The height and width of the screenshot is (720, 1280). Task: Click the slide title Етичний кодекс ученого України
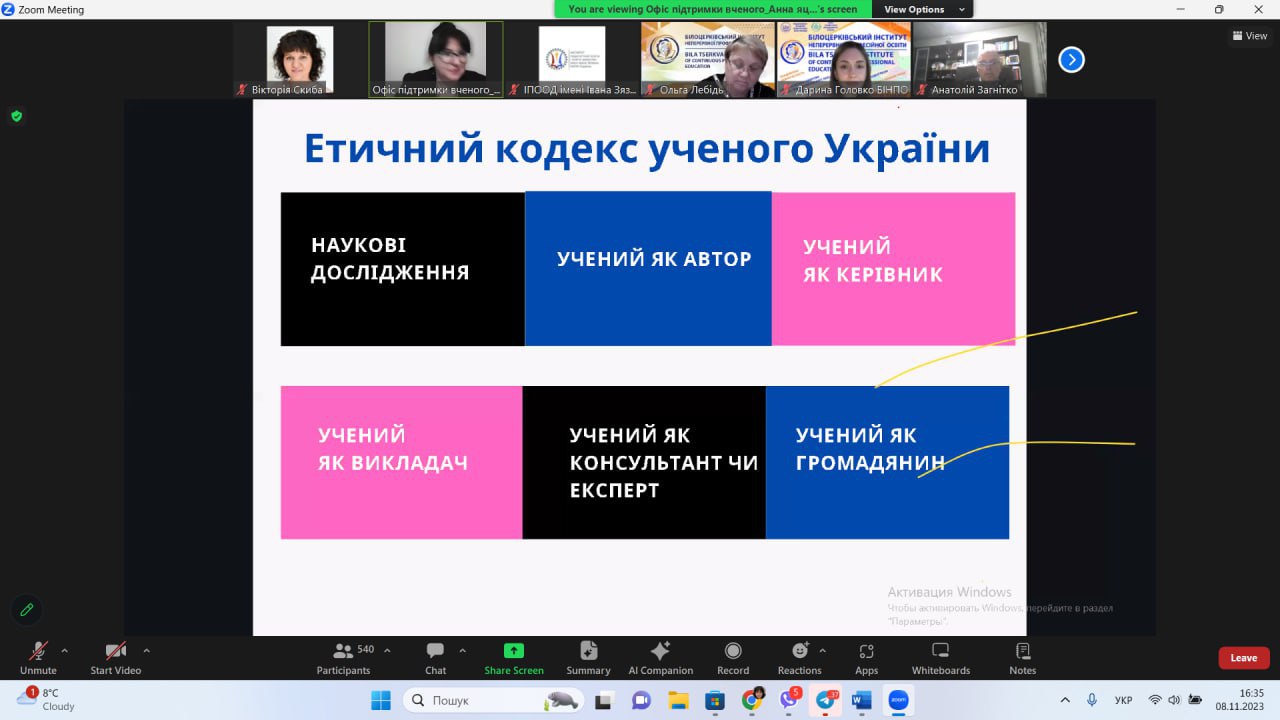[x=647, y=149]
